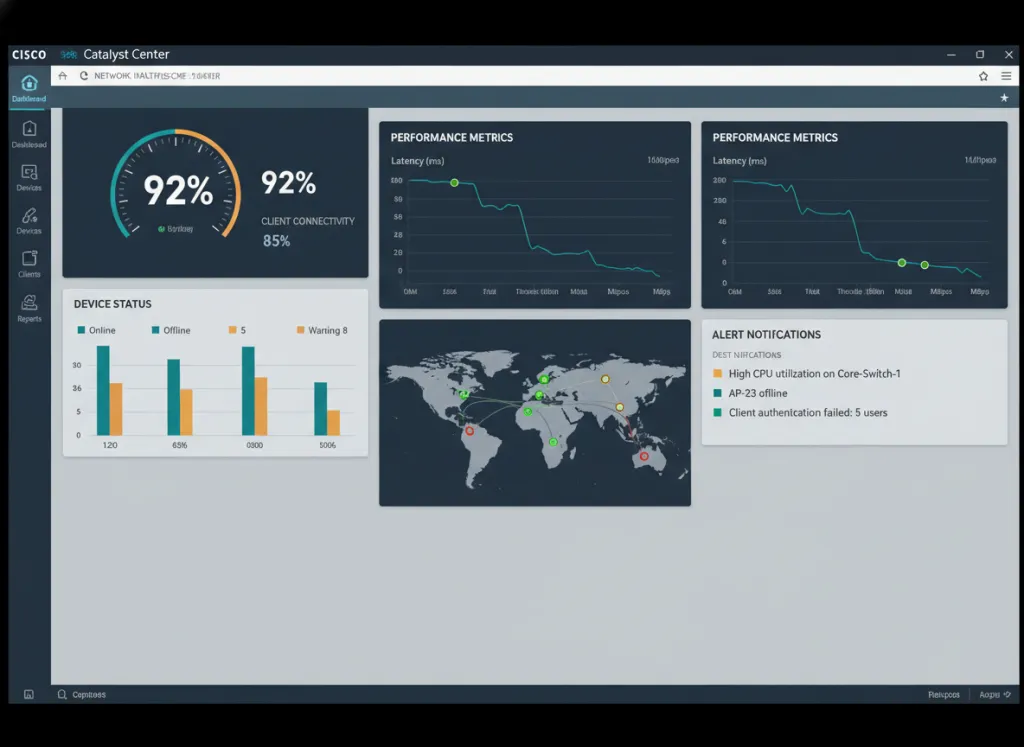Maximize the Catalyst Center window
This screenshot has width=1024, height=747.
pyautogui.click(x=980, y=55)
